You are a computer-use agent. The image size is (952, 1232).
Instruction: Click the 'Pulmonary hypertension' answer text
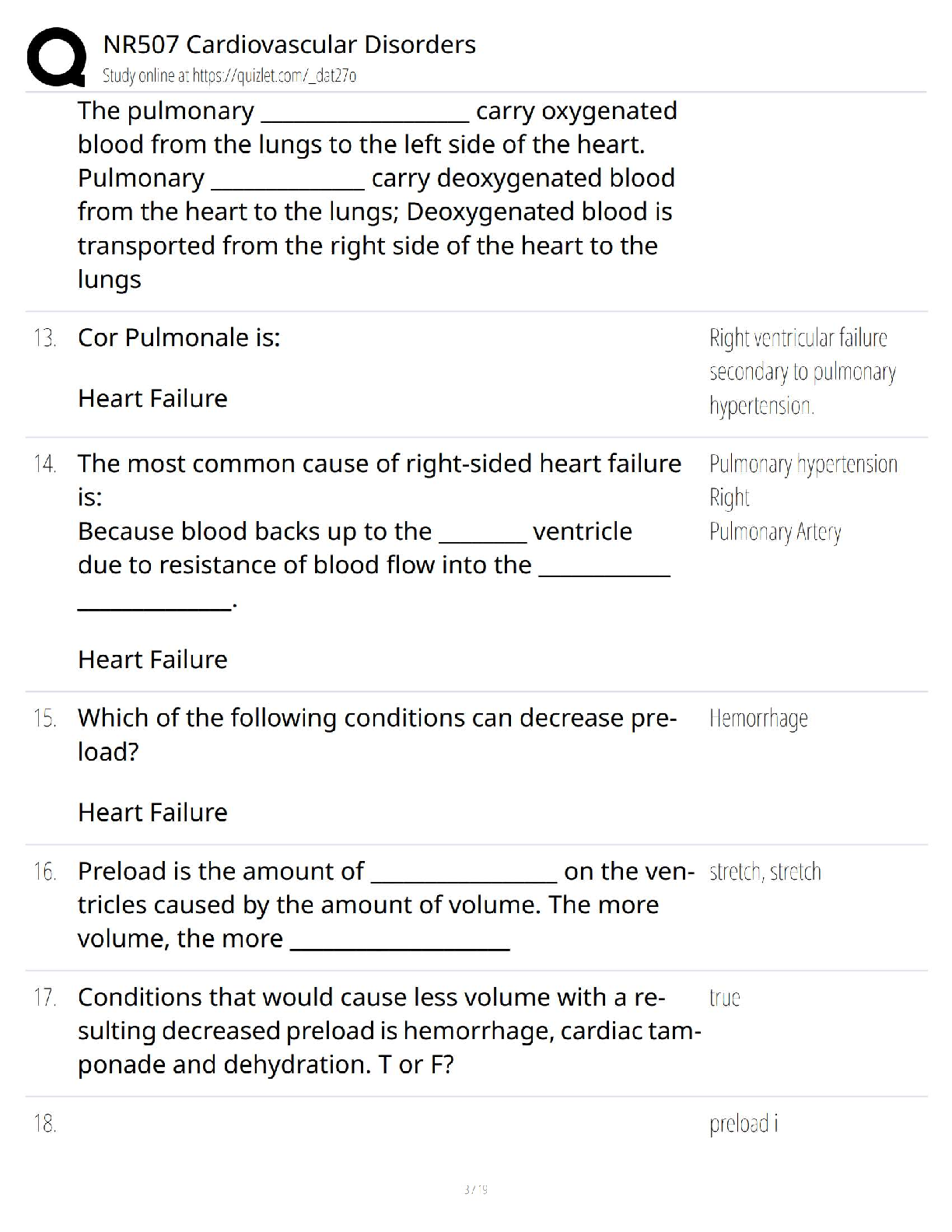tap(803, 464)
